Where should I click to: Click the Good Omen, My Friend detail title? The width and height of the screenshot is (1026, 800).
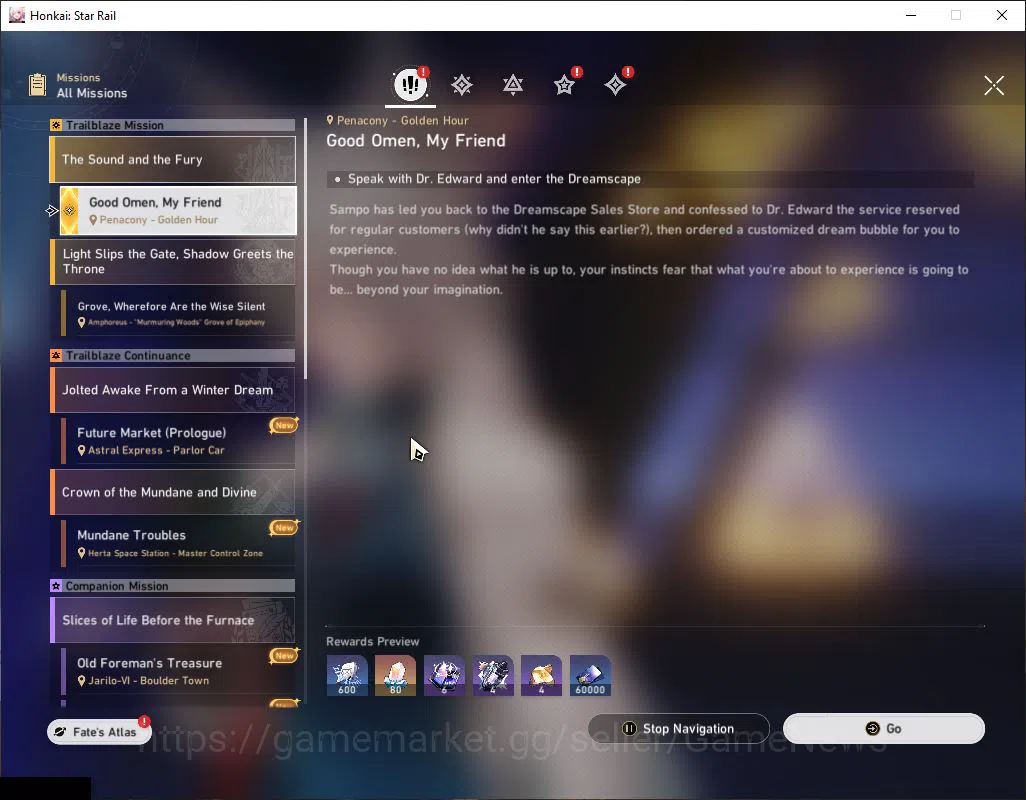pyautogui.click(x=416, y=141)
